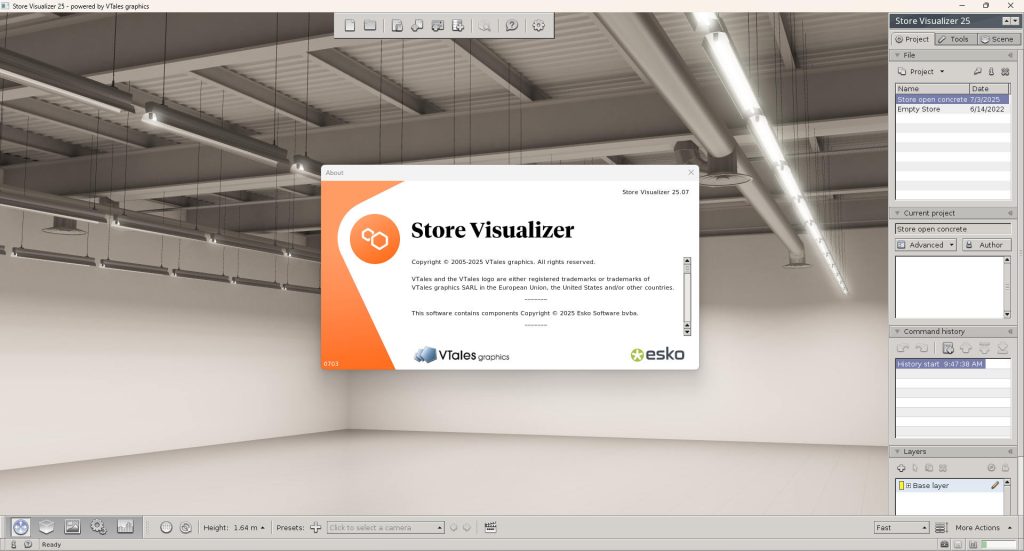1024x551 pixels.
Task: Expand the Base layer tree node
Action: tap(908, 485)
